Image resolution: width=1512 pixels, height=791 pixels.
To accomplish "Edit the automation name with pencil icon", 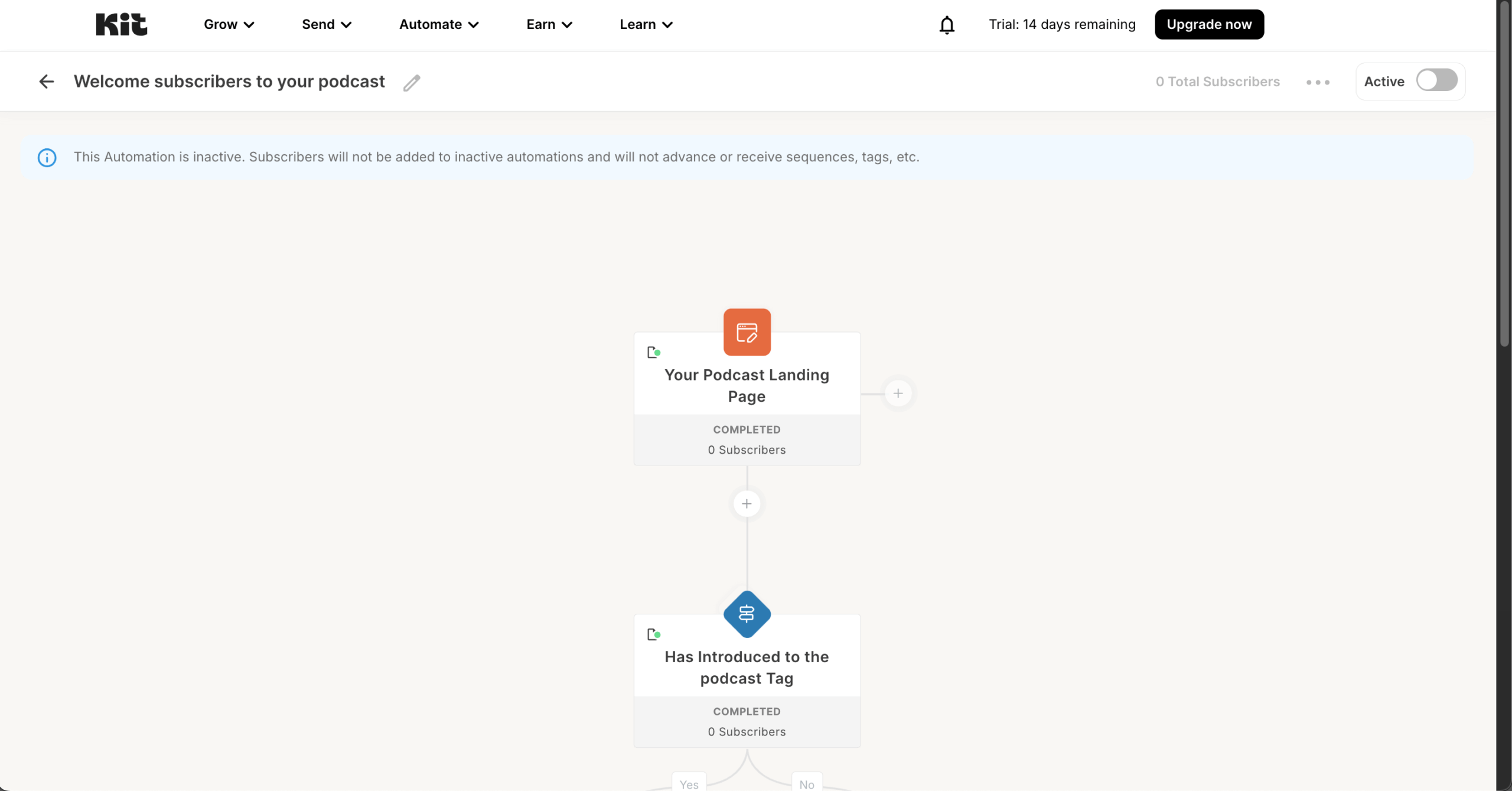I will click(x=412, y=83).
